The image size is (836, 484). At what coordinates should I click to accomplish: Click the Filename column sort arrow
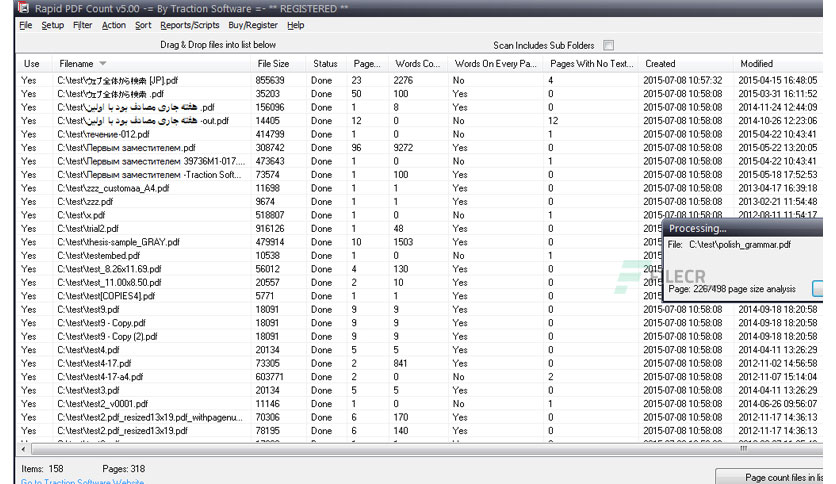103,63
